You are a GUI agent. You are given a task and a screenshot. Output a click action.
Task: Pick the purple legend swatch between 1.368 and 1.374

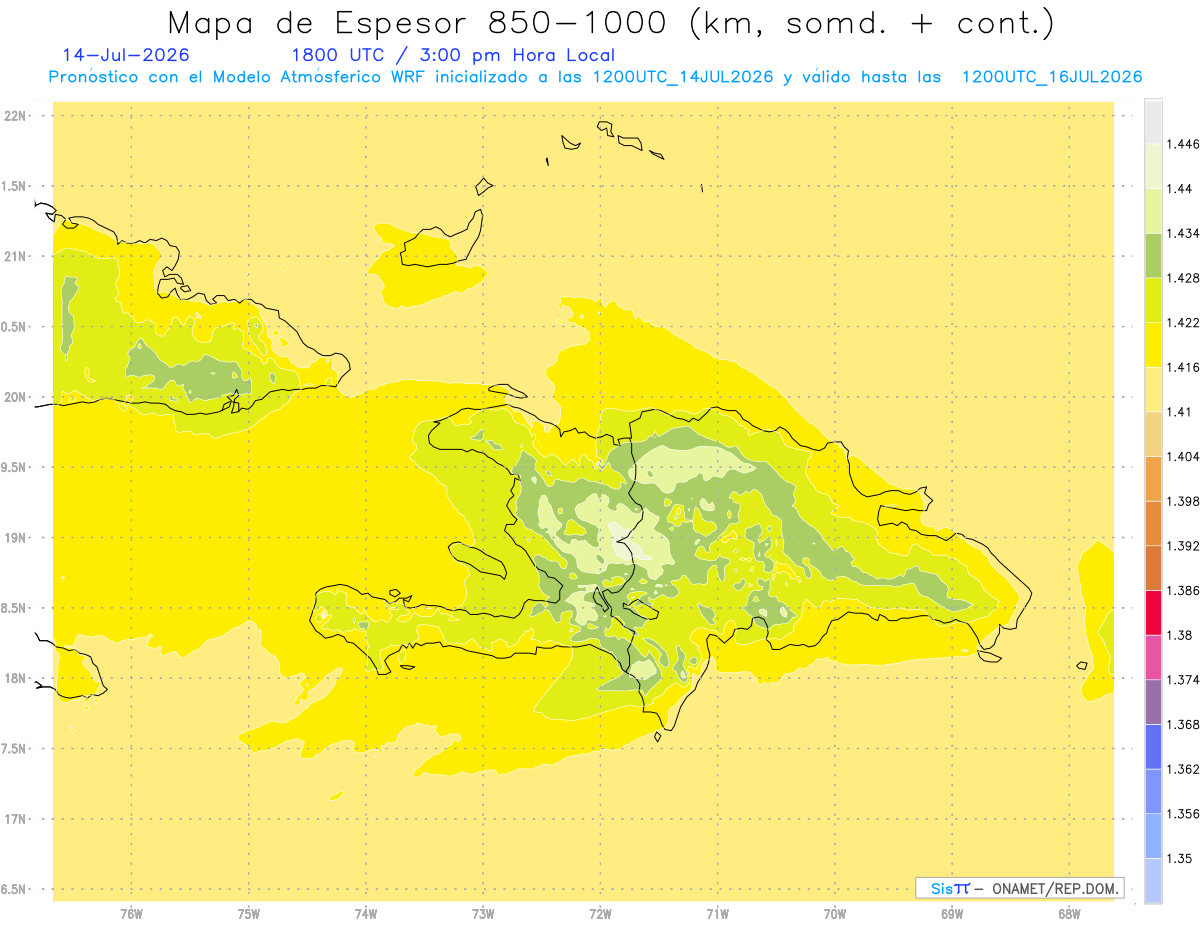click(x=1153, y=702)
